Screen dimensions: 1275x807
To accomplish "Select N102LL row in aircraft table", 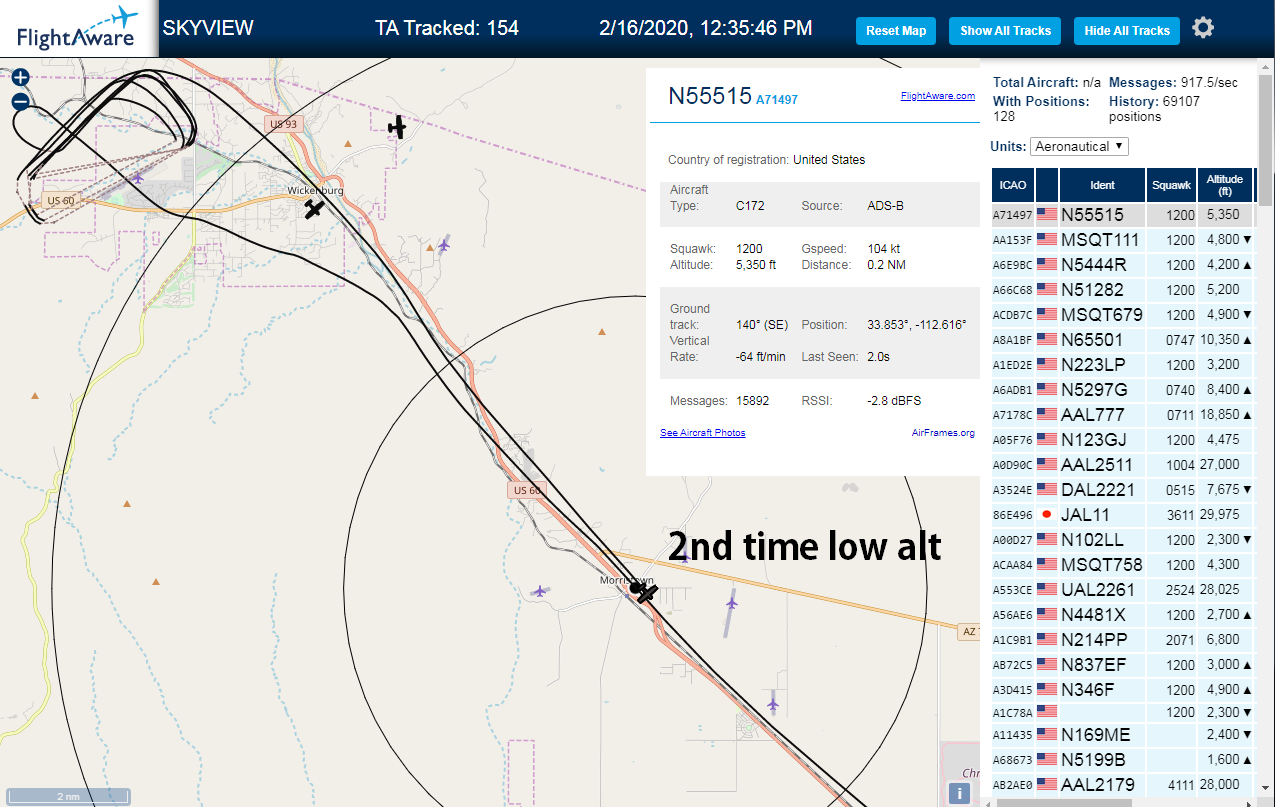I will coord(1122,539).
